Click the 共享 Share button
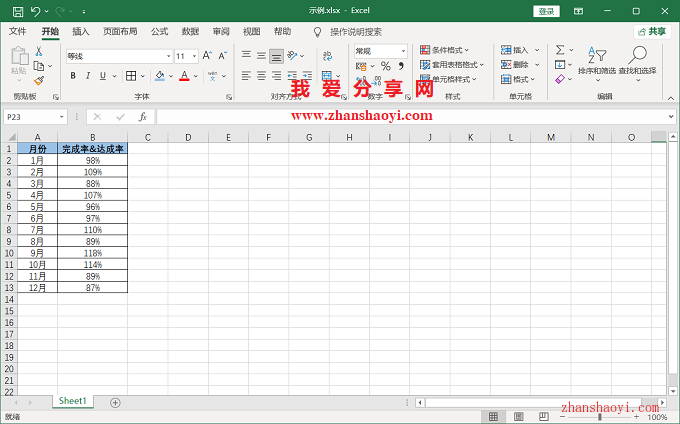 pos(652,32)
